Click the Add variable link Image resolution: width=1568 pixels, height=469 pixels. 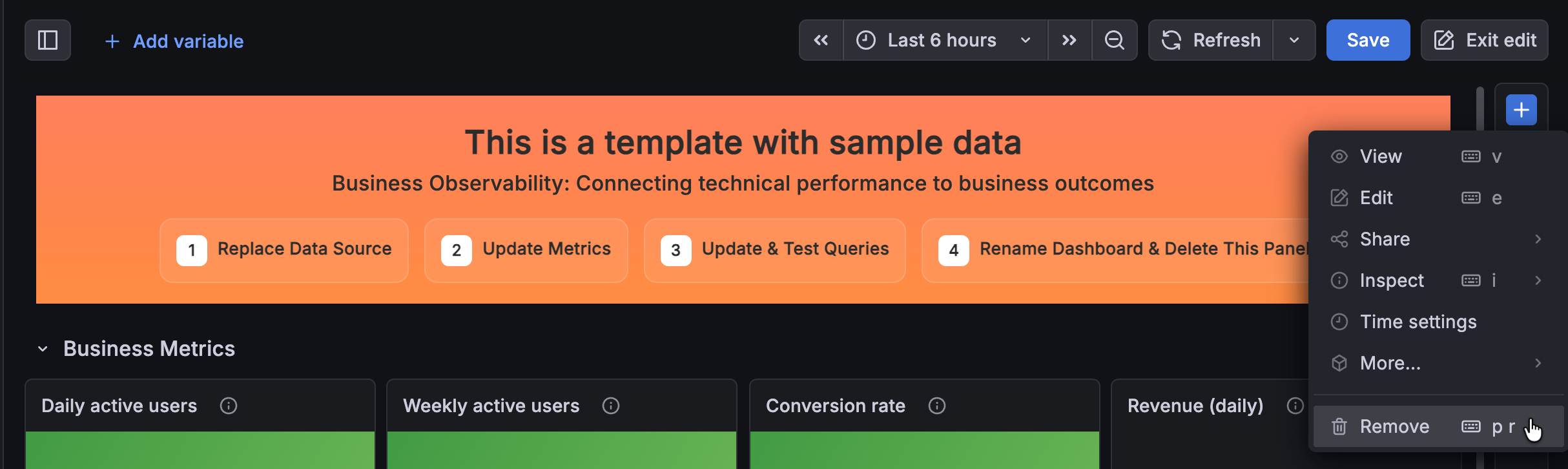pos(174,41)
